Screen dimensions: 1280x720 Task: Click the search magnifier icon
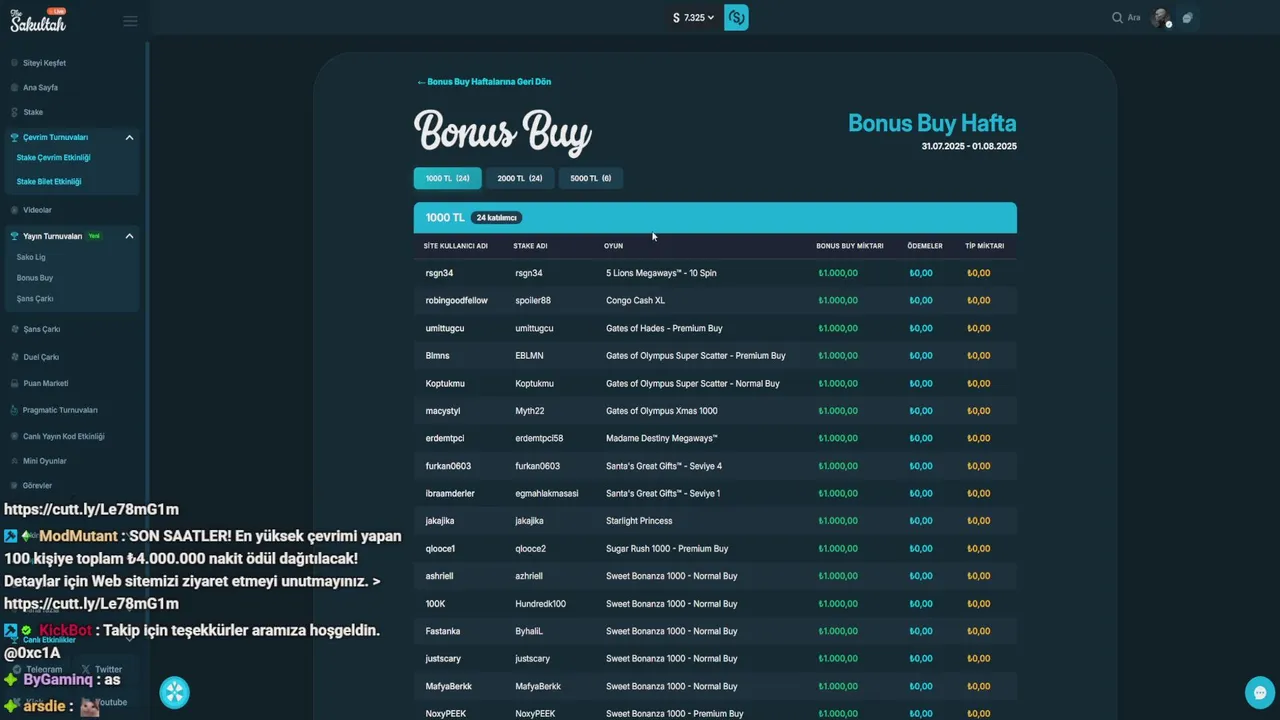[1117, 18]
